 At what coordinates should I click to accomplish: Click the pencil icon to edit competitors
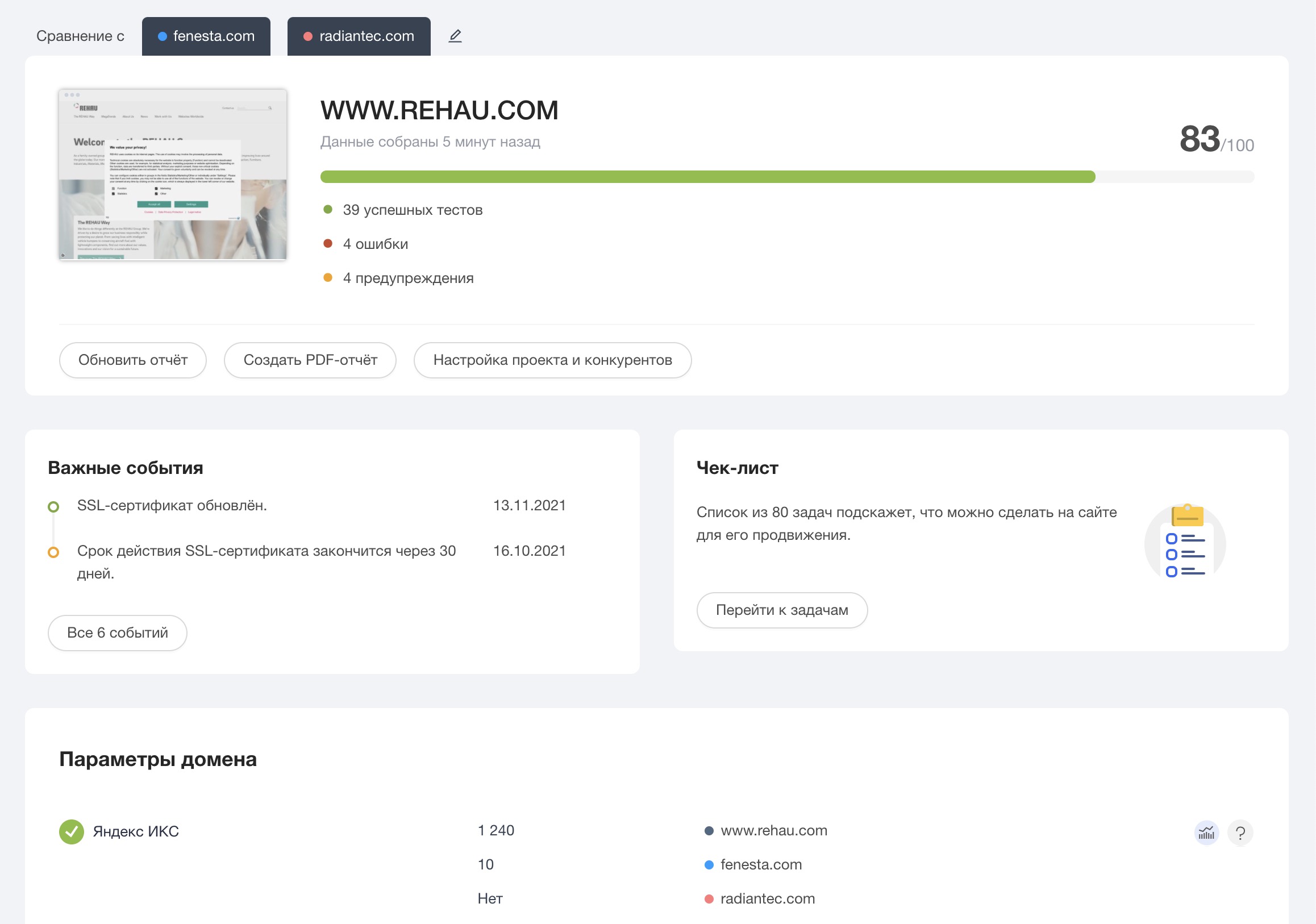[456, 36]
